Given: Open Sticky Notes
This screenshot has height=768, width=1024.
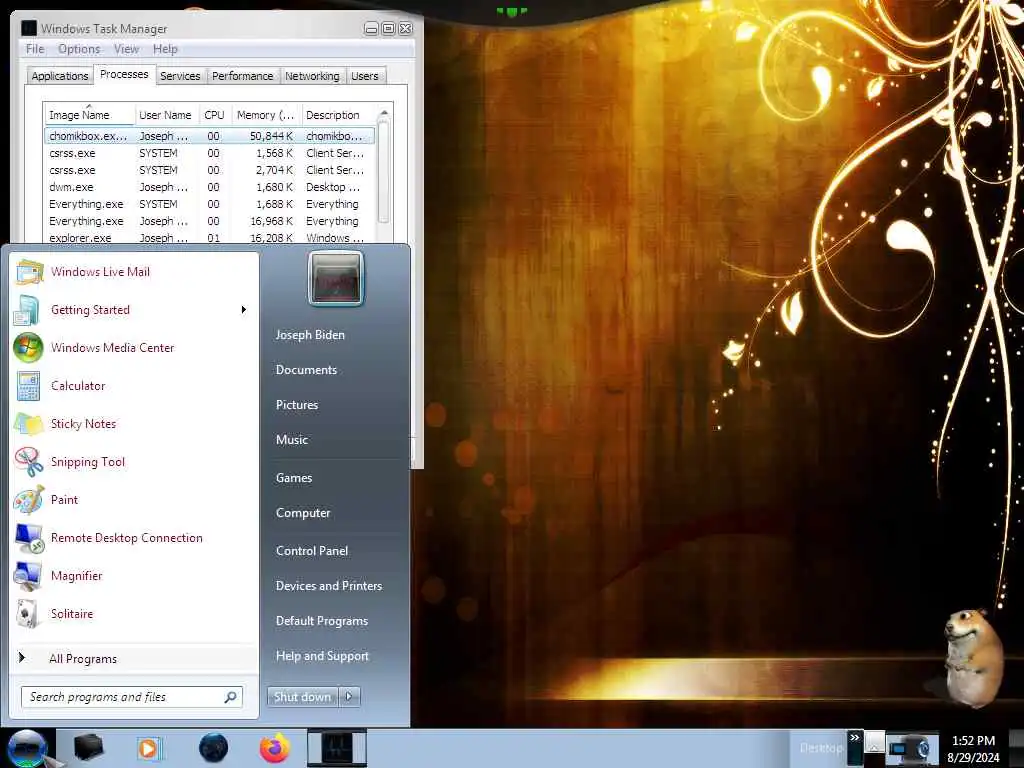Looking at the screenshot, I should [83, 423].
